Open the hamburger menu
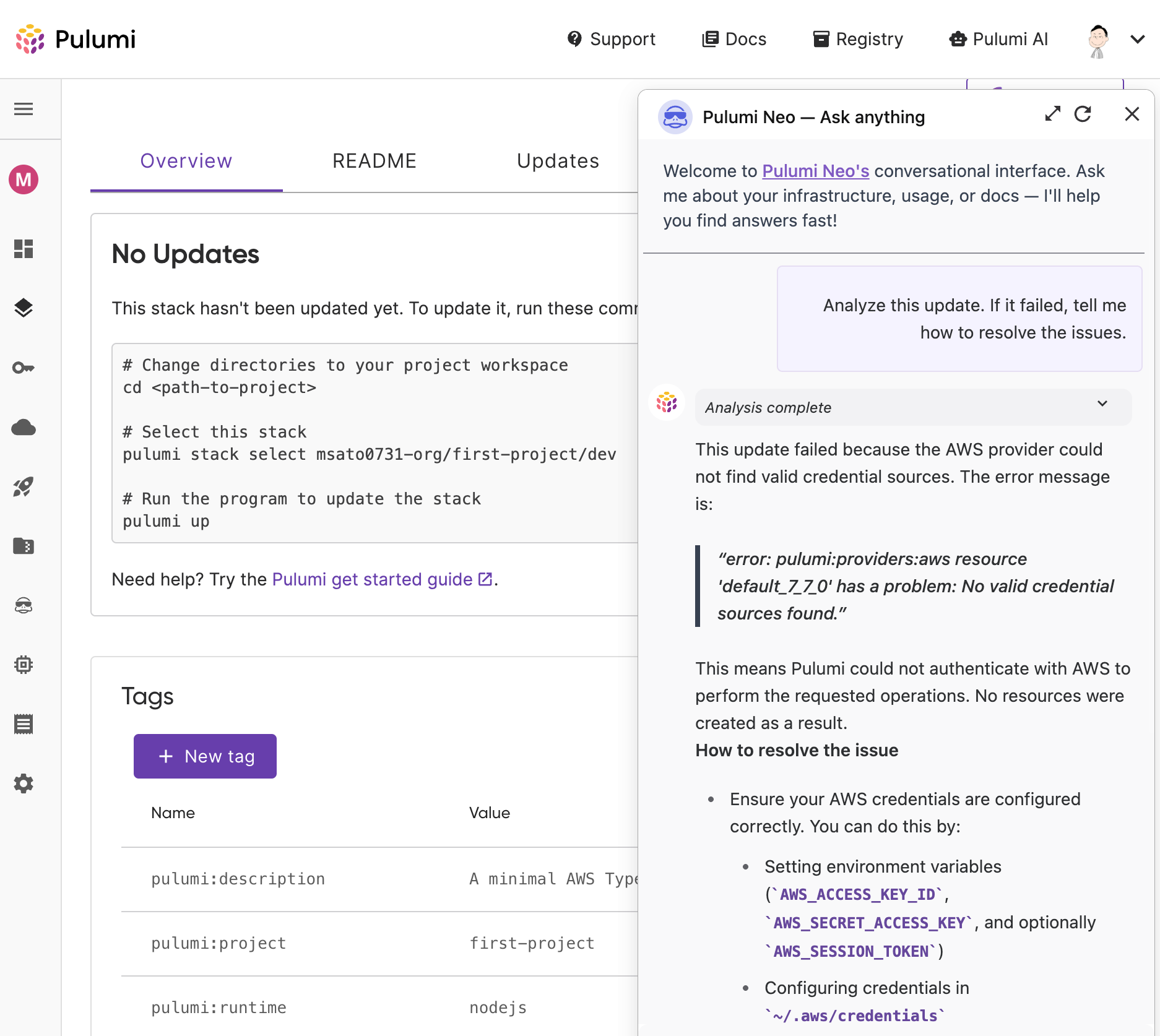The height and width of the screenshot is (1036, 1160). [24, 109]
